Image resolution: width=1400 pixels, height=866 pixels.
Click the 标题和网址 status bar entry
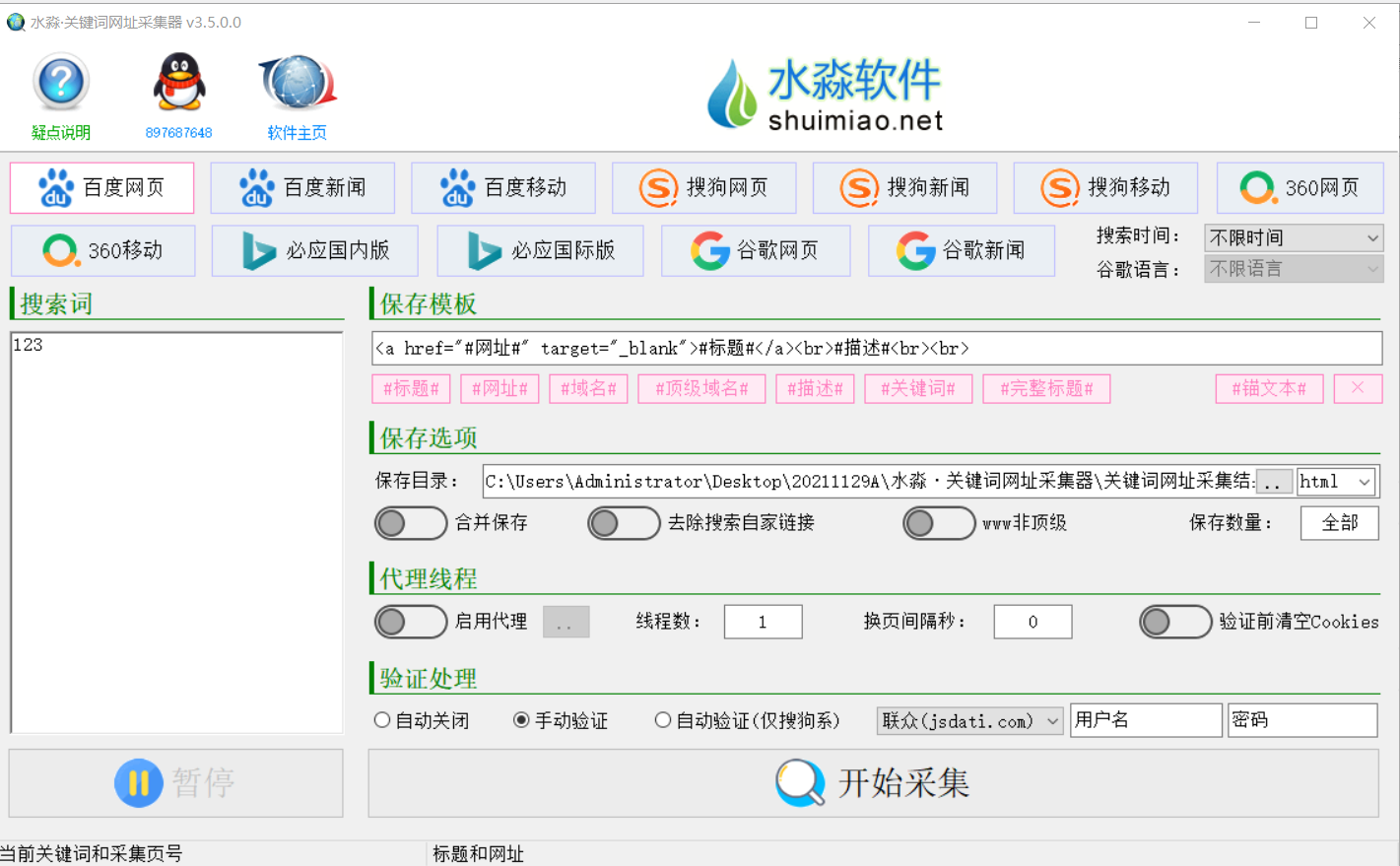[478, 854]
